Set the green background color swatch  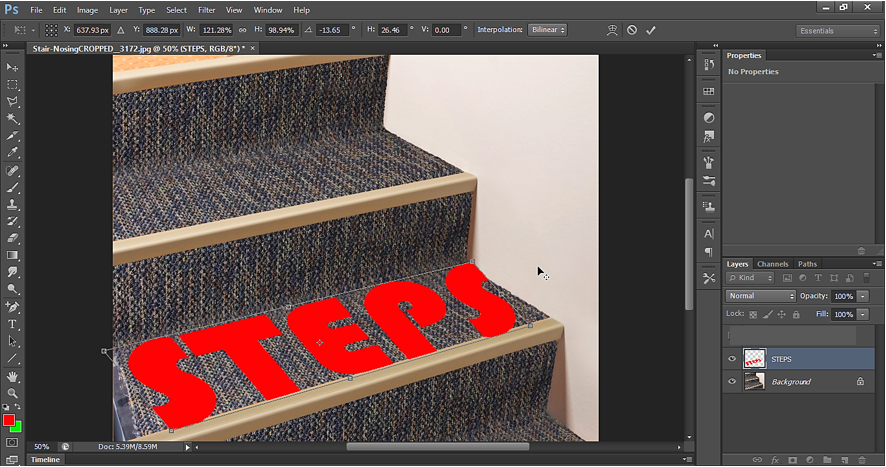click(18, 427)
